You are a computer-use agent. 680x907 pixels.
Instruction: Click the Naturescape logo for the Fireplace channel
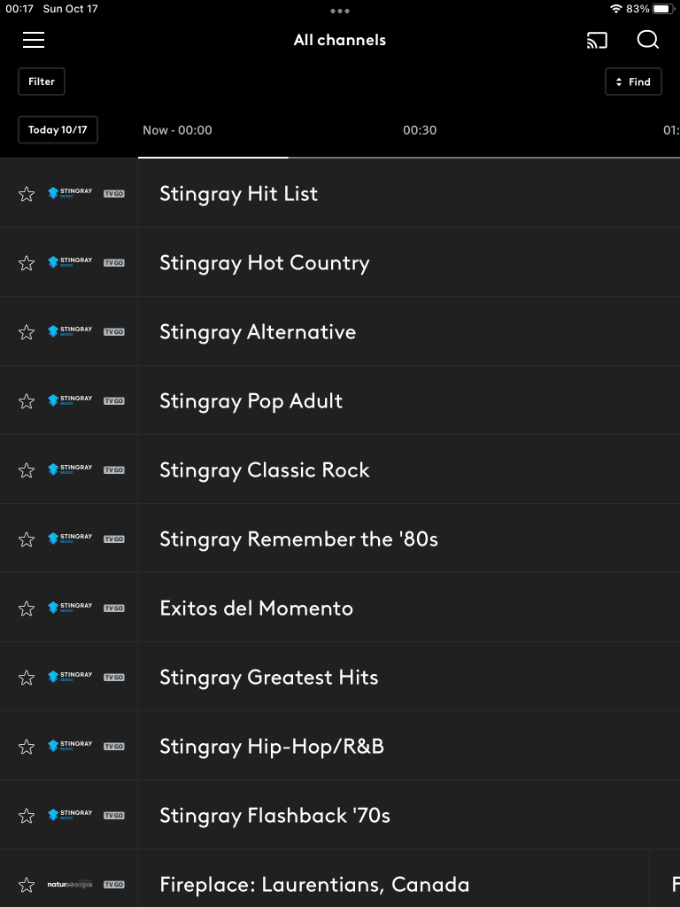(70, 885)
